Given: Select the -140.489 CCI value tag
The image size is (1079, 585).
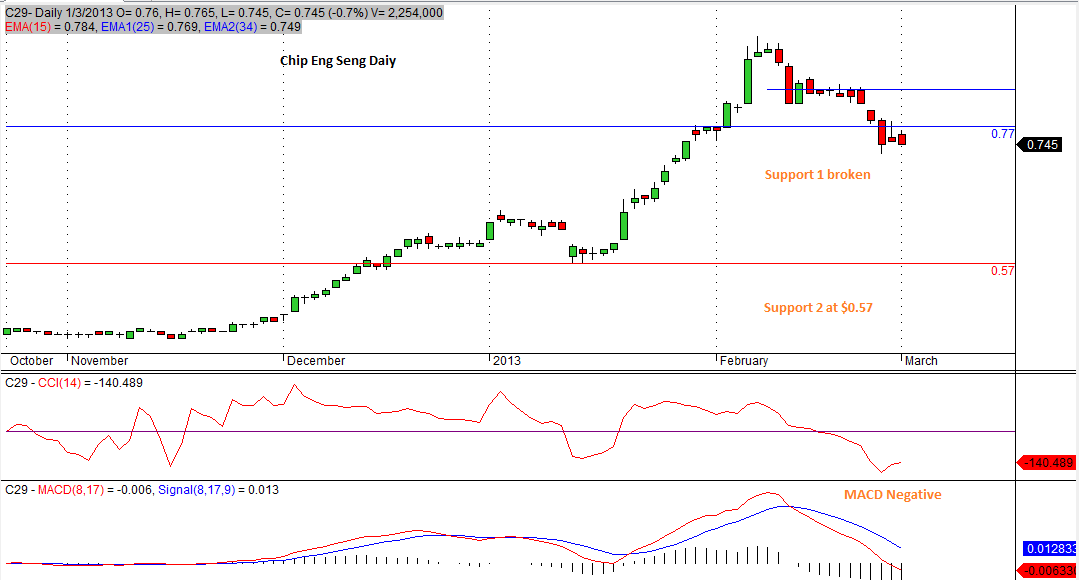Looking at the screenshot, I should coord(1047,463).
